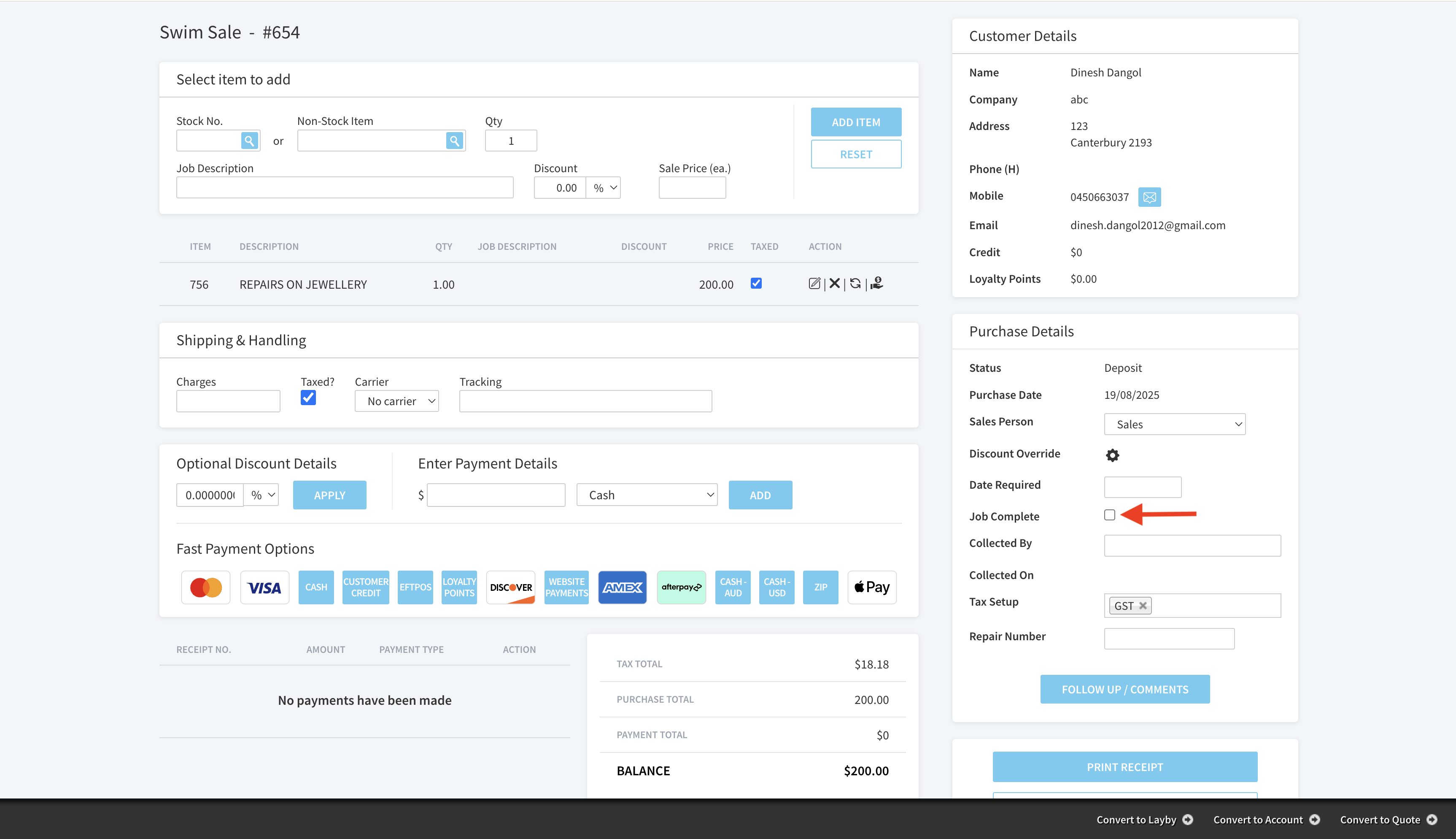1456x839 pixels.
Task: Remove the GST tag from Tax Setup
Action: 1143,606
